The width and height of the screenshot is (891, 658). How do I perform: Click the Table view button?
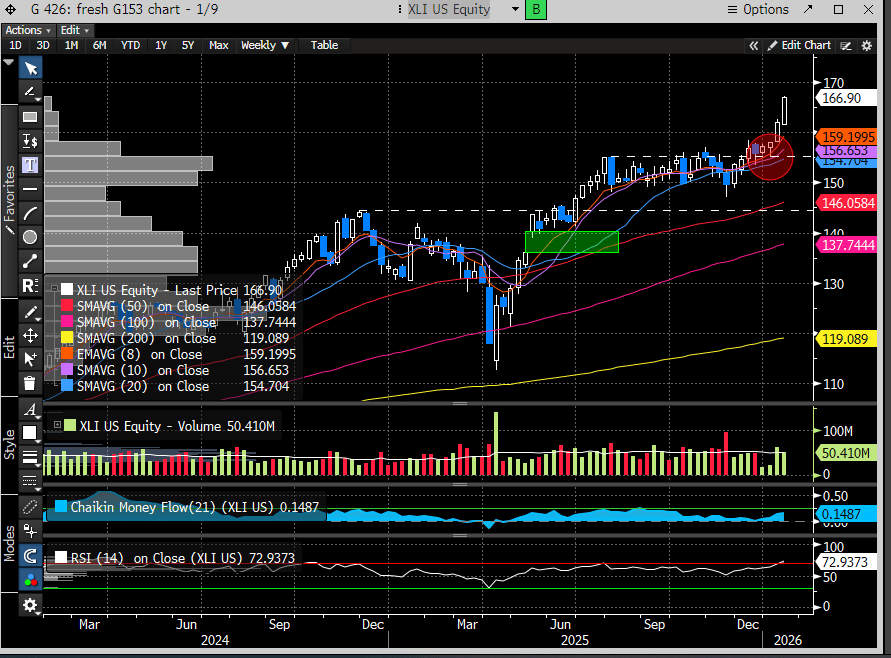click(x=324, y=45)
